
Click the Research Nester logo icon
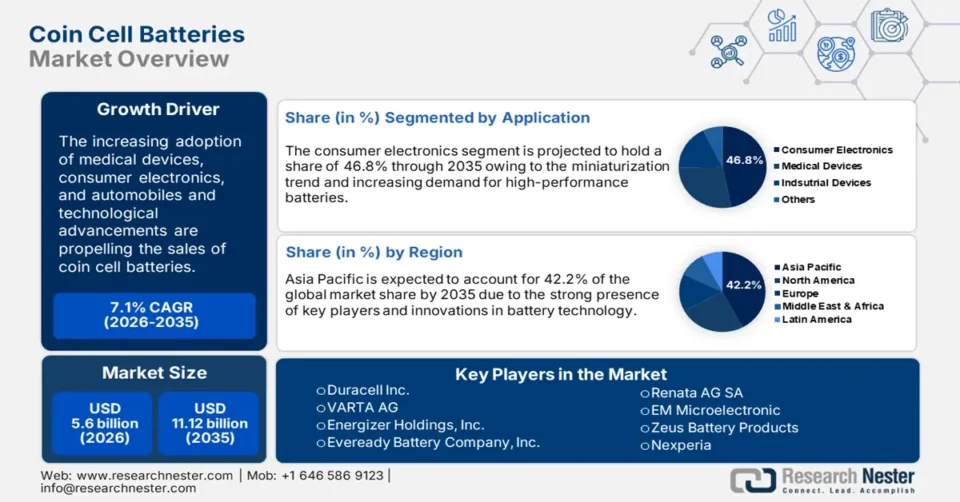[753, 480]
